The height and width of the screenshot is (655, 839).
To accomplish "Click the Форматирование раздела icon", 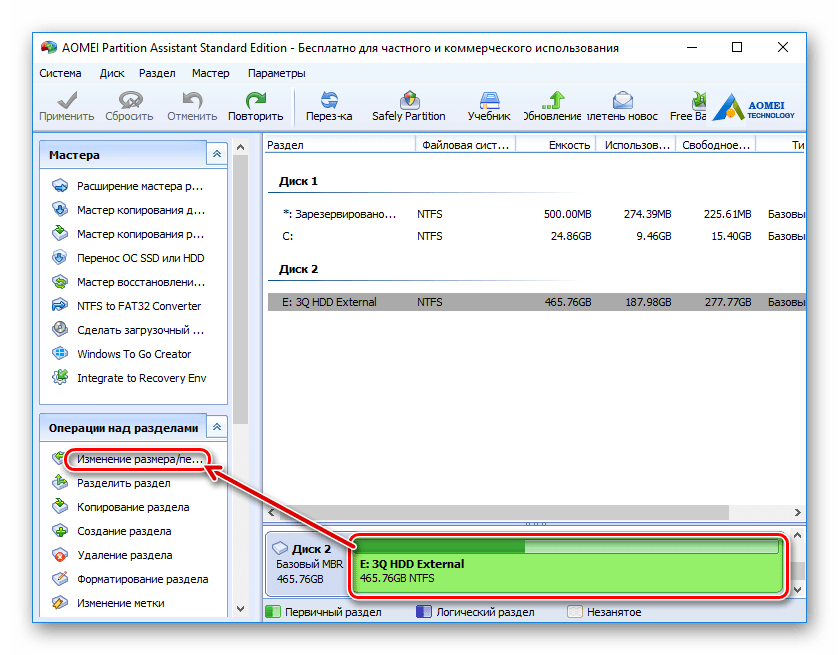I will [60, 578].
